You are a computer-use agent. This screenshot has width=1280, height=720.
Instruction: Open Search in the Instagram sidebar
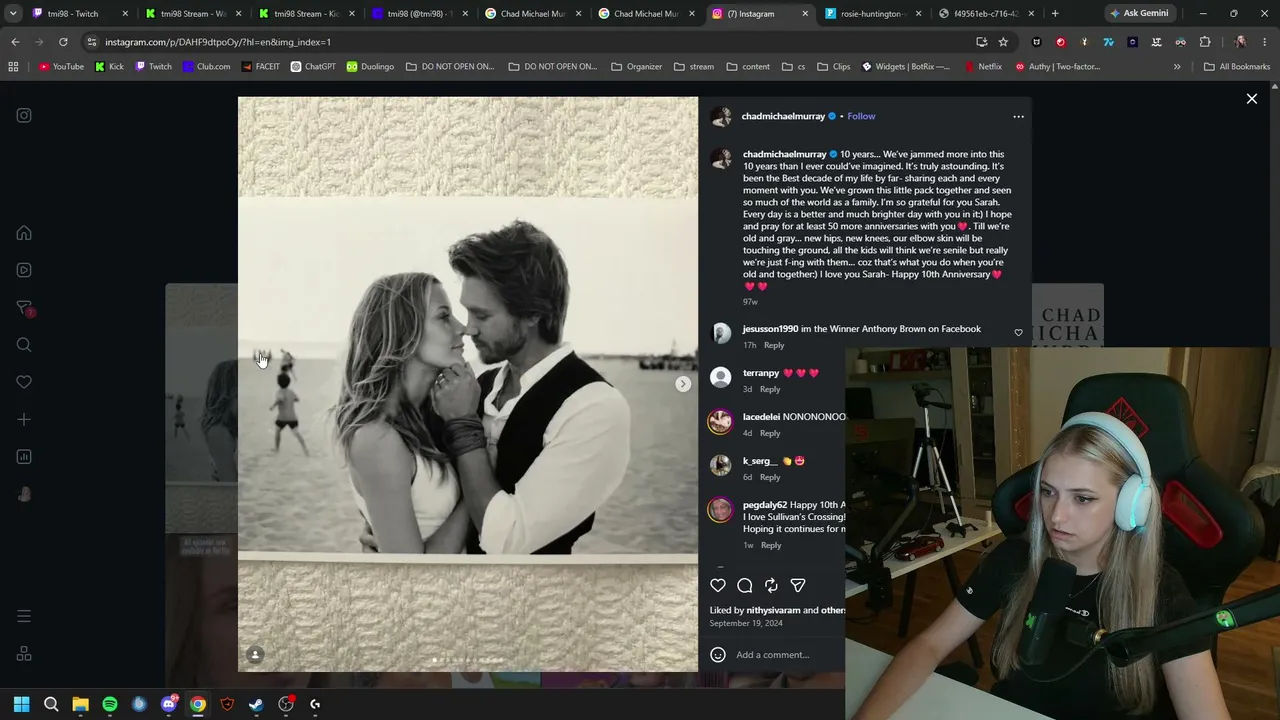pos(24,345)
